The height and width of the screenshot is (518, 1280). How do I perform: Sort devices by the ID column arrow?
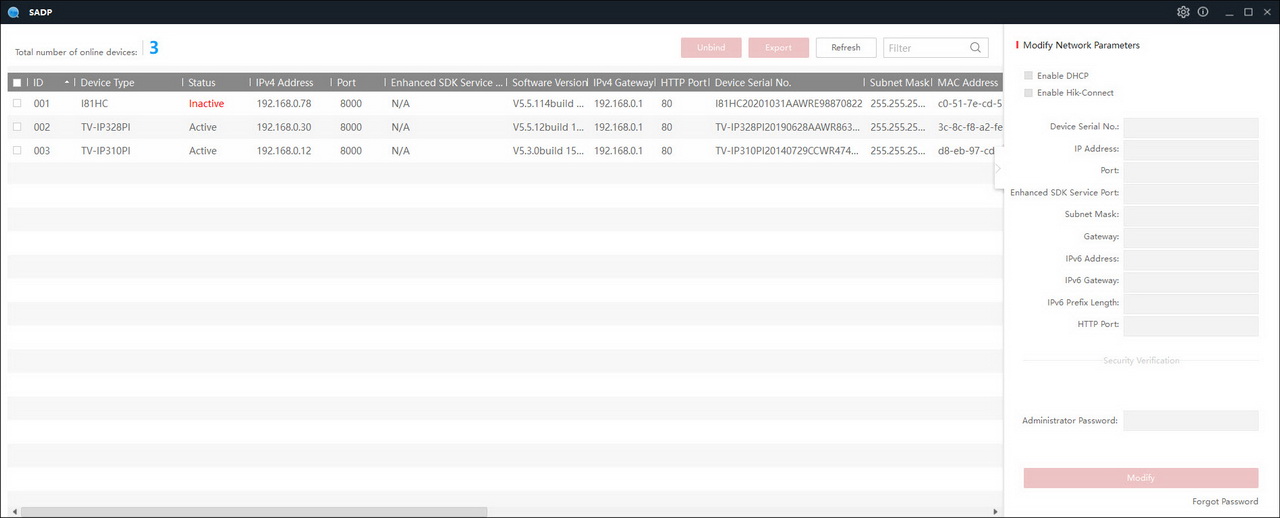coord(67,82)
